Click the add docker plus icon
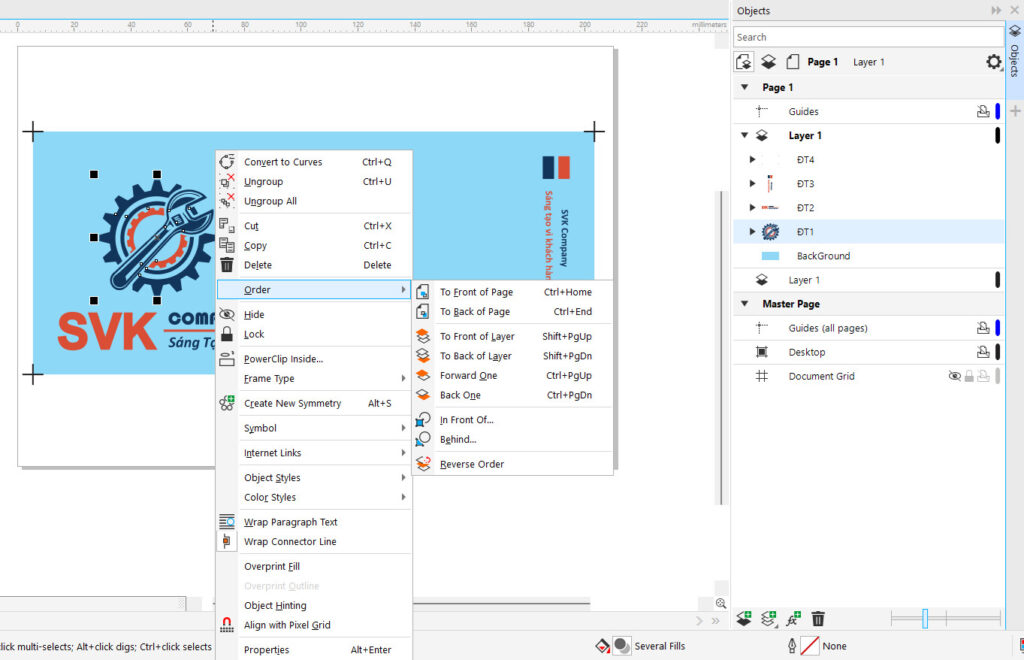The image size is (1024, 660). pos(1015,111)
